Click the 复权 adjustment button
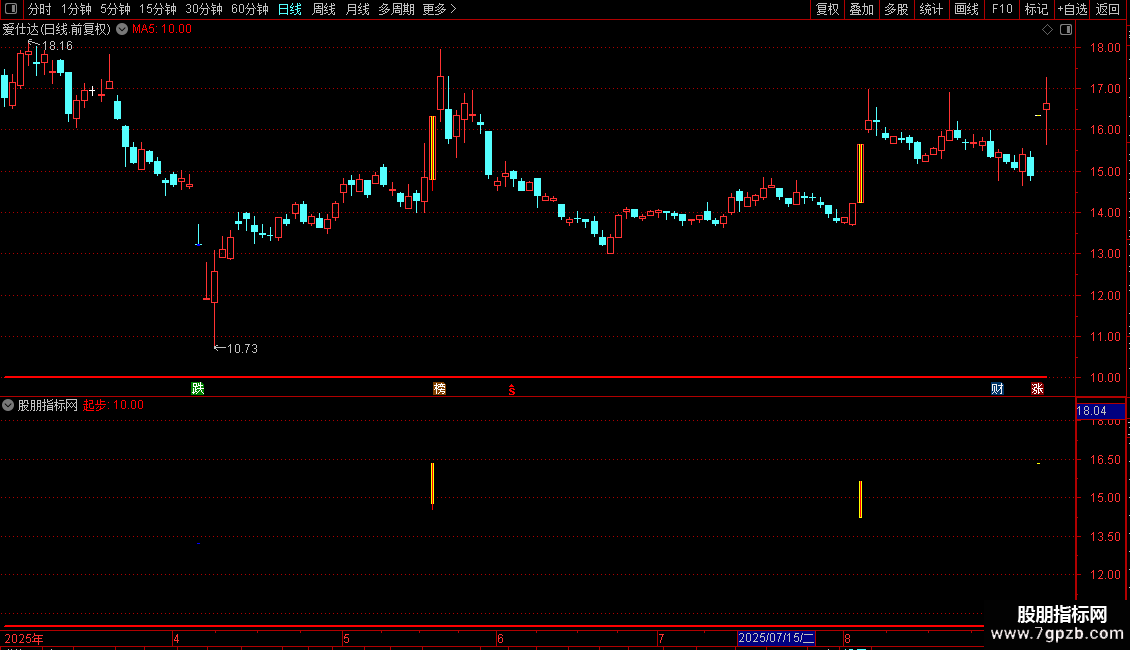 click(x=827, y=9)
